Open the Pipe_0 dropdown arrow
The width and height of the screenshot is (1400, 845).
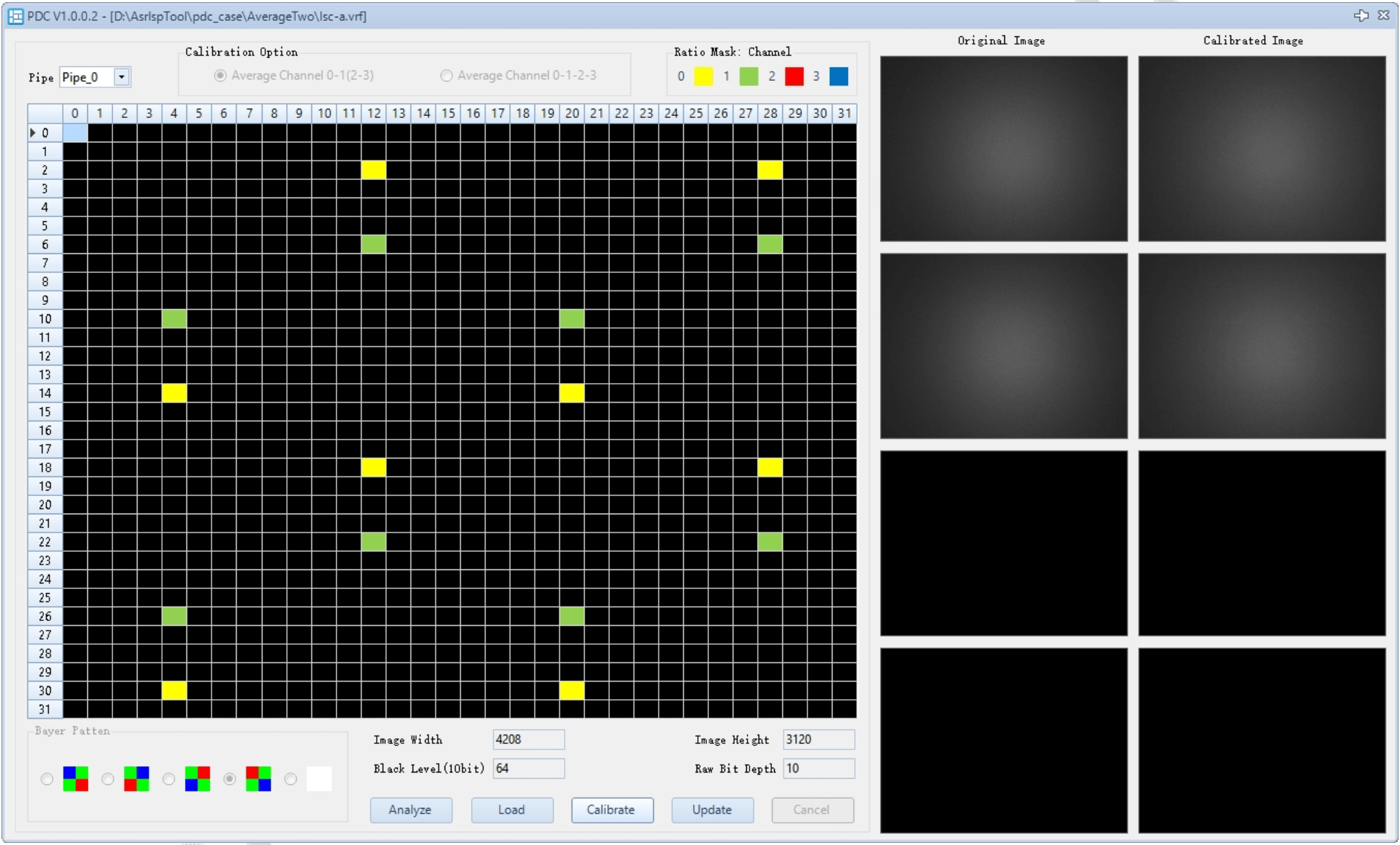[121, 77]
